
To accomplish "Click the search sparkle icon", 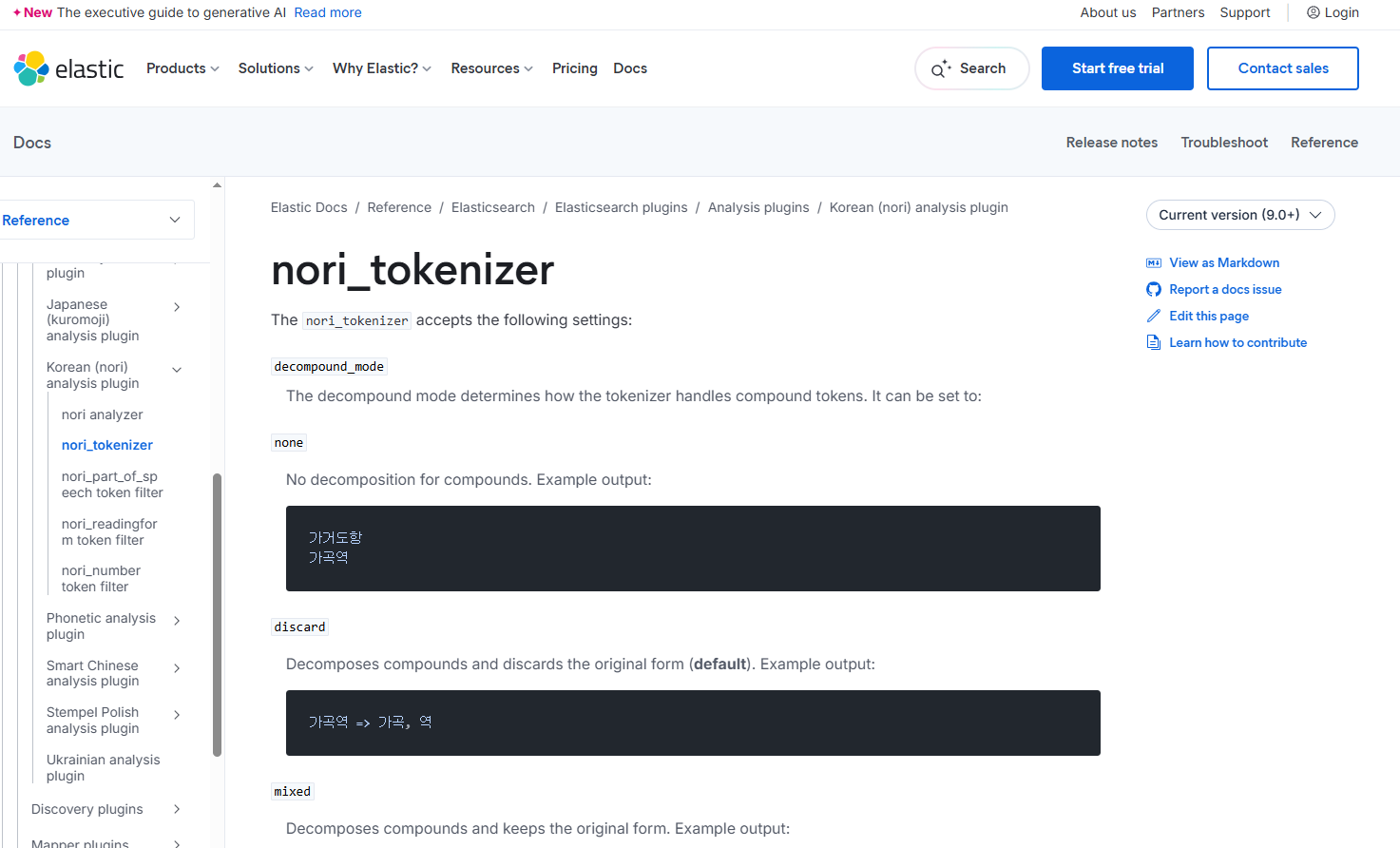I will 941,68.
